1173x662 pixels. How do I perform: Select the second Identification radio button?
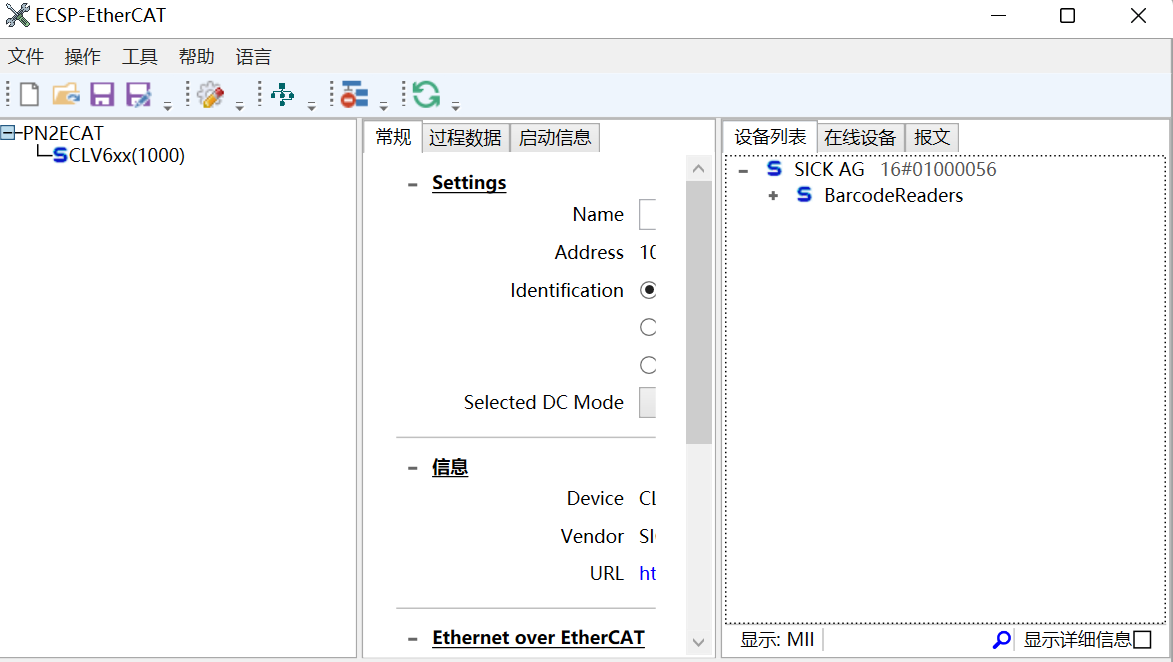click(649, 327)
